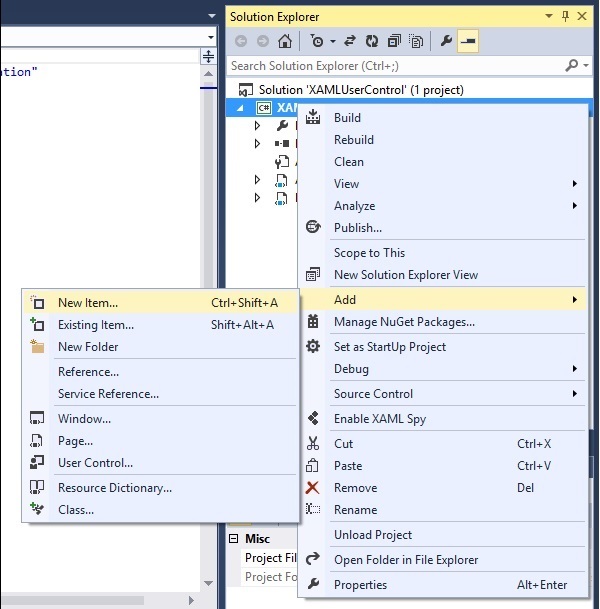Image resolution: width=600 pixels, height=609 pixels.
Task: Click the editor horizontal scrollbar right arrow
Action: (x=191, y=600)
